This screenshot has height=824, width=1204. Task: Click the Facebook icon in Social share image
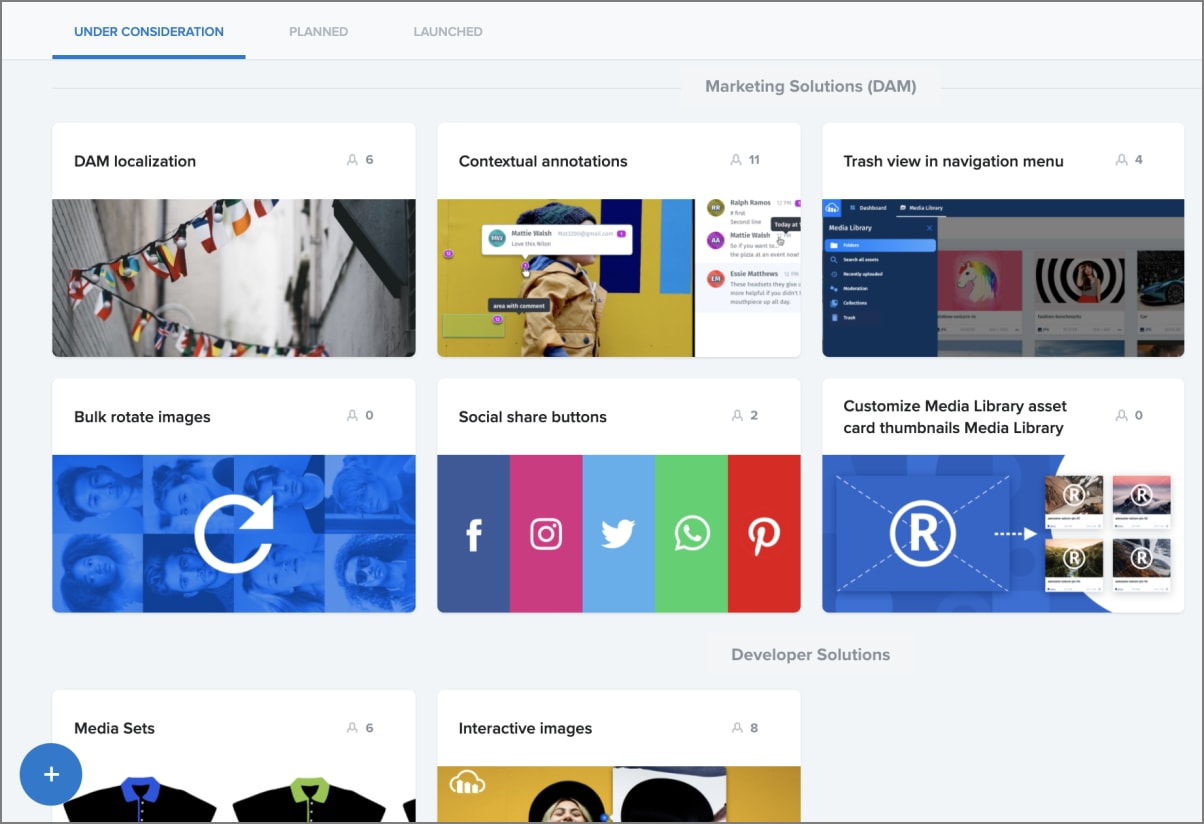coord(474,535)
